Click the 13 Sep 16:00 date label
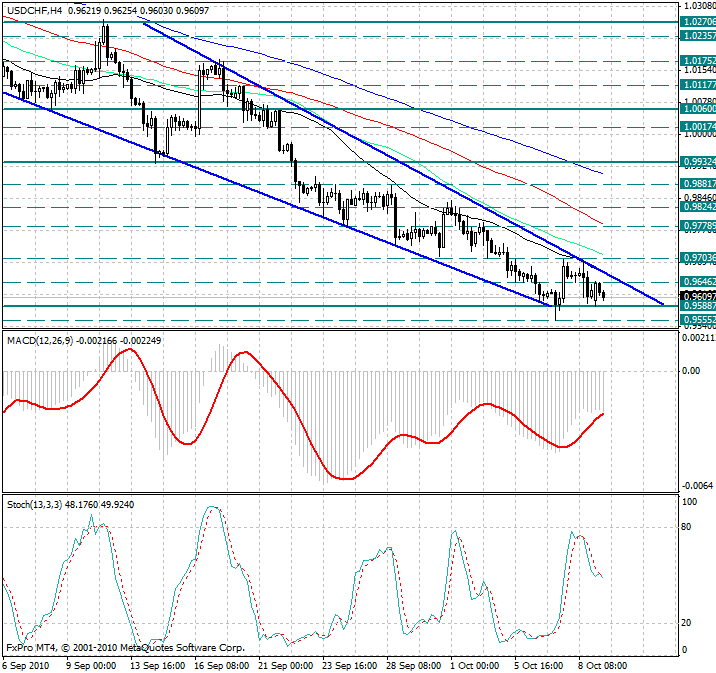This screenshot has width=716, height=673. tap(158, 665)
